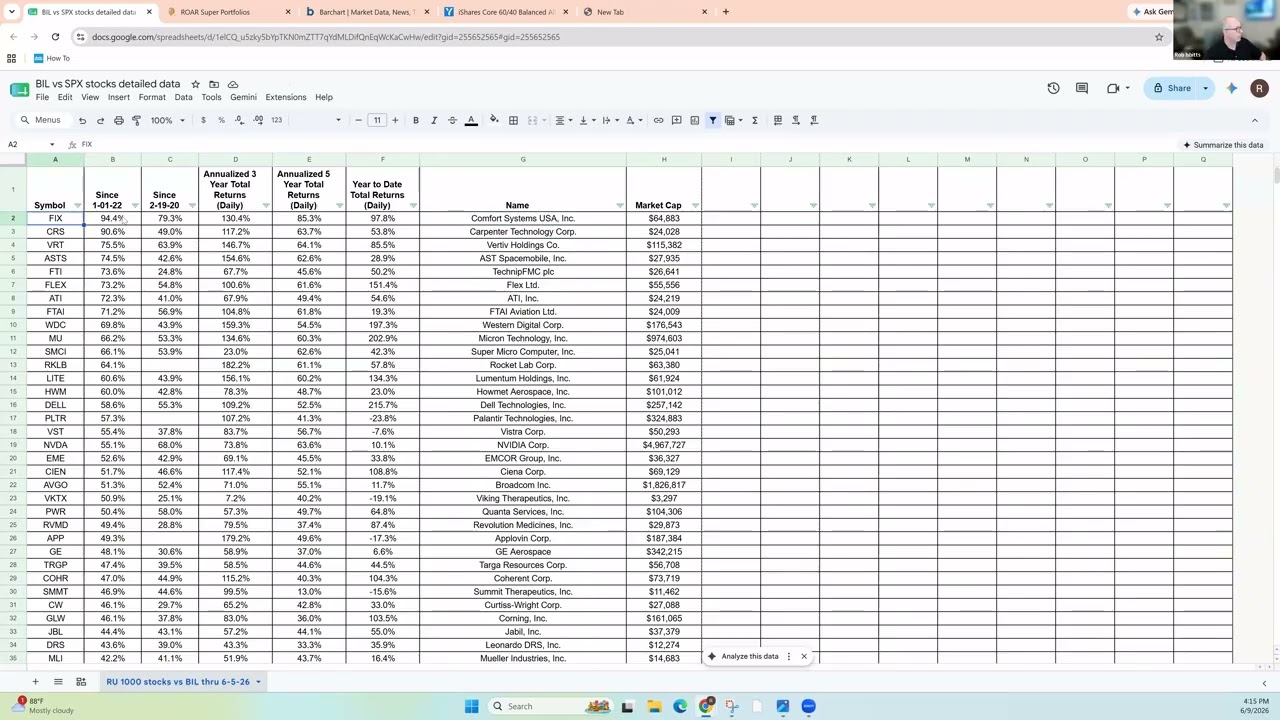This screenshot has width=1280, height=720.
Task: Format selection as percent
Action: point(221,120)
